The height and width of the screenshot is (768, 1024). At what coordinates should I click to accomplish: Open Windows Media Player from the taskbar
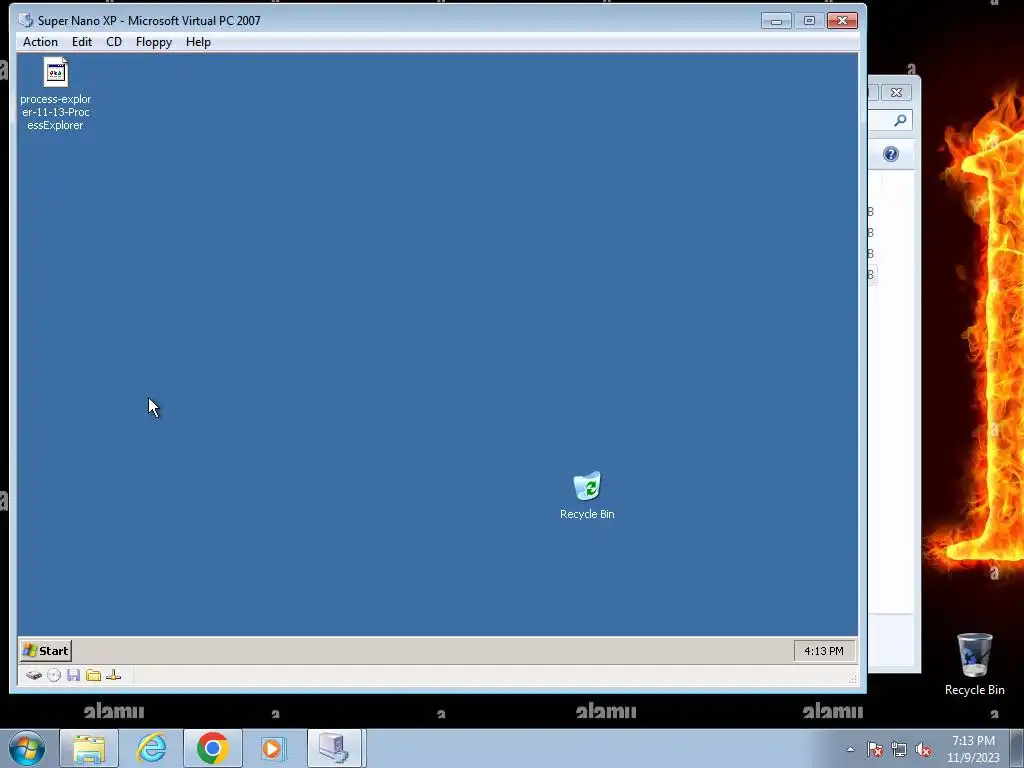(x=273, y=748)
